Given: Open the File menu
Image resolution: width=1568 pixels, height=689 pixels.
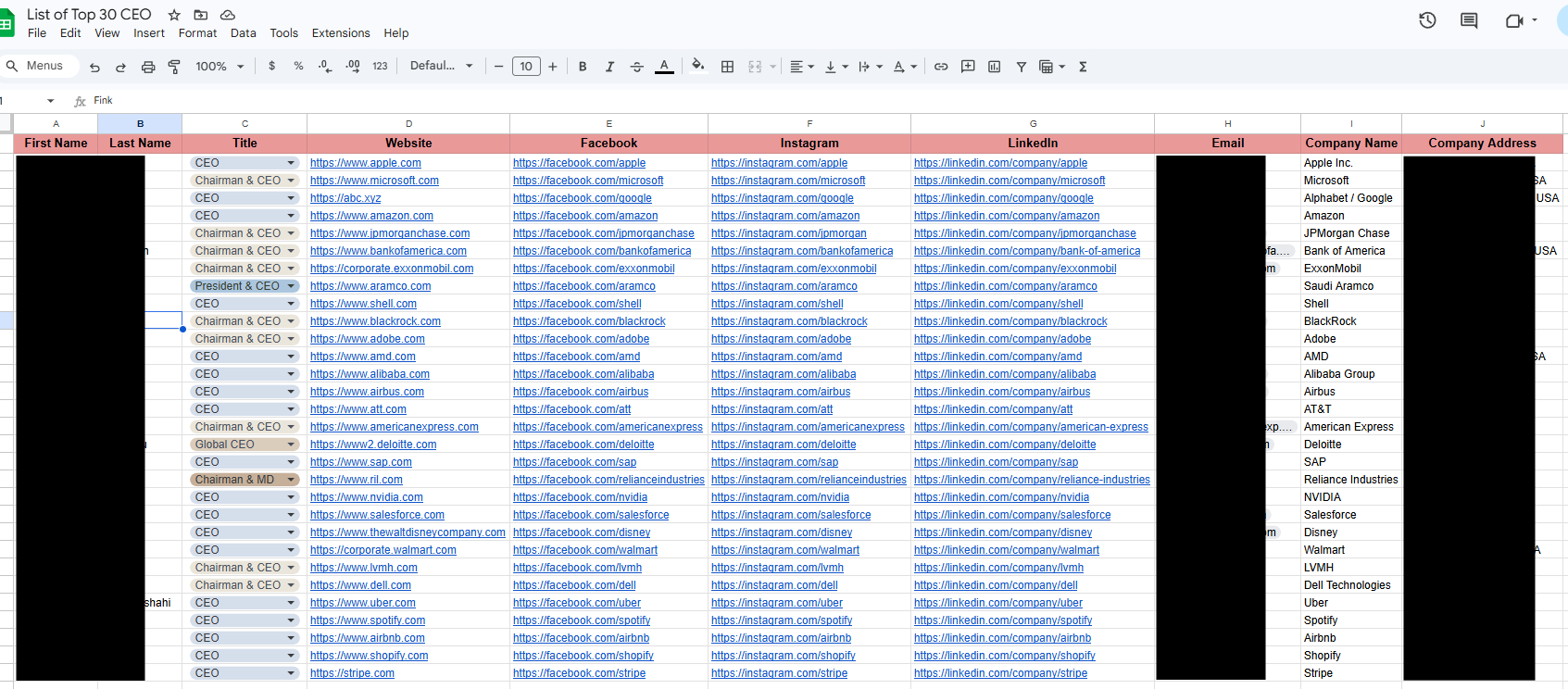Looking at the screenshot, I should (37, 33).
